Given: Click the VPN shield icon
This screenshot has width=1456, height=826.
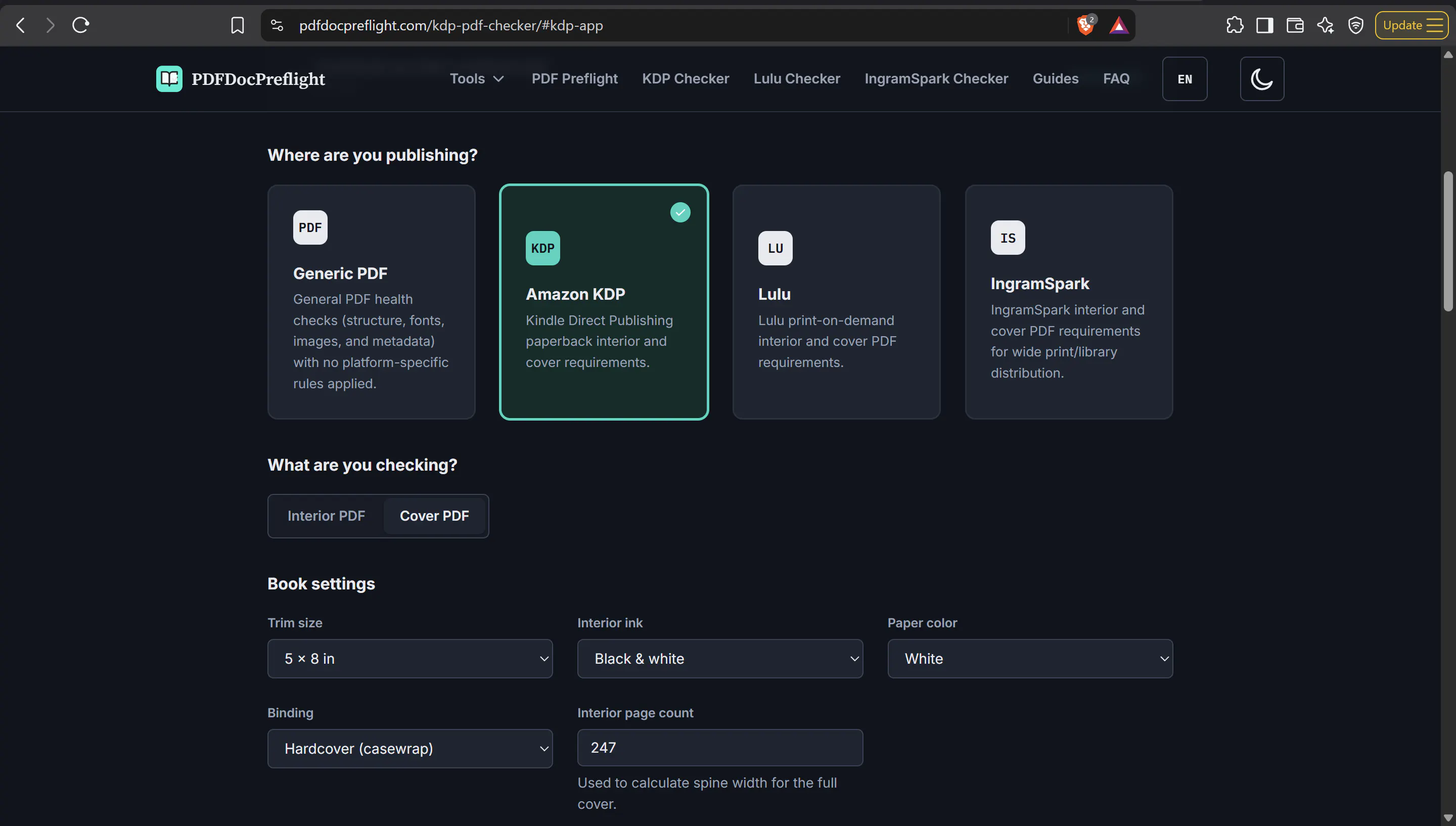Looking at the screenshot, I should coord(1355,25).
